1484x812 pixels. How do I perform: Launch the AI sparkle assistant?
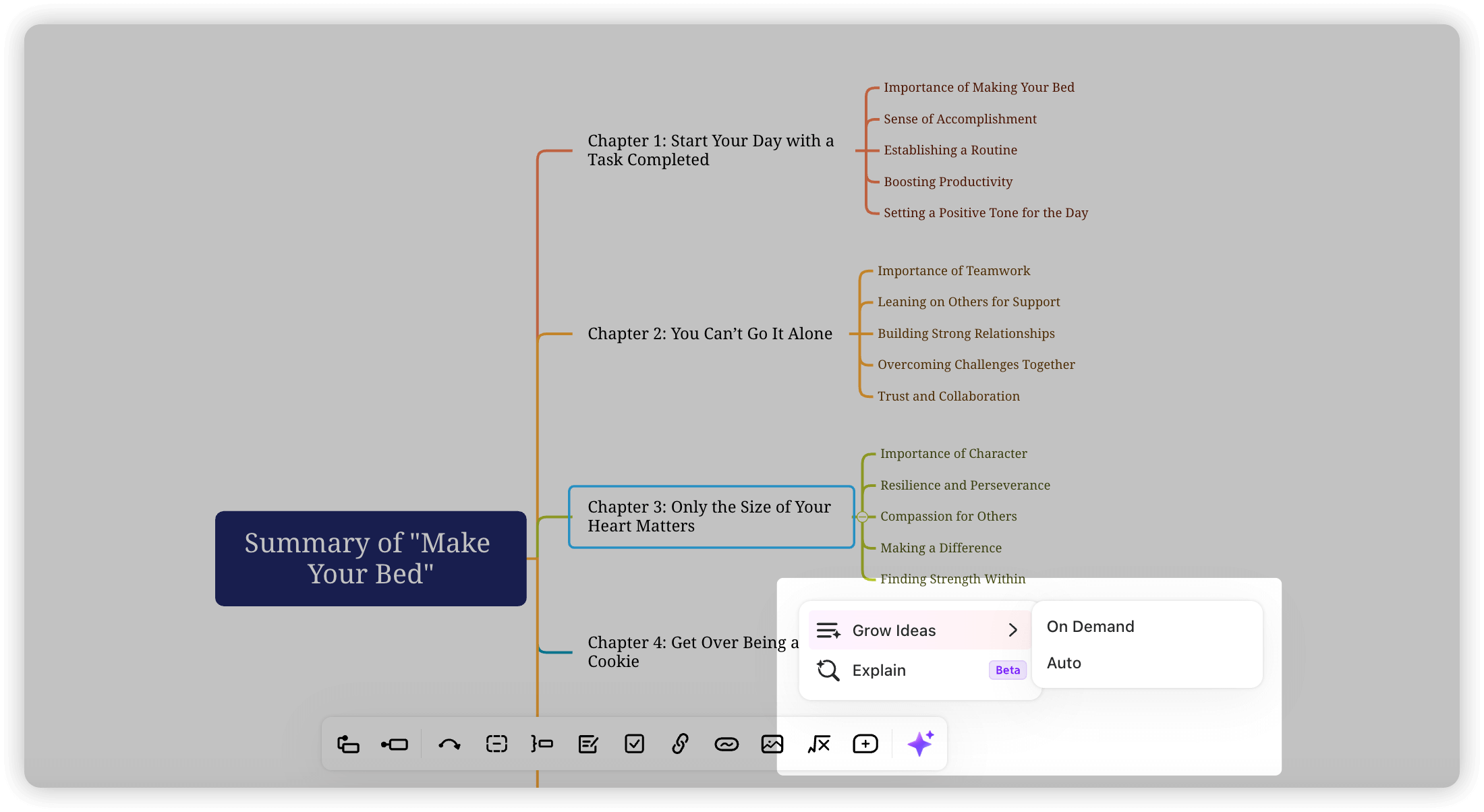click(x=921, y=744)
